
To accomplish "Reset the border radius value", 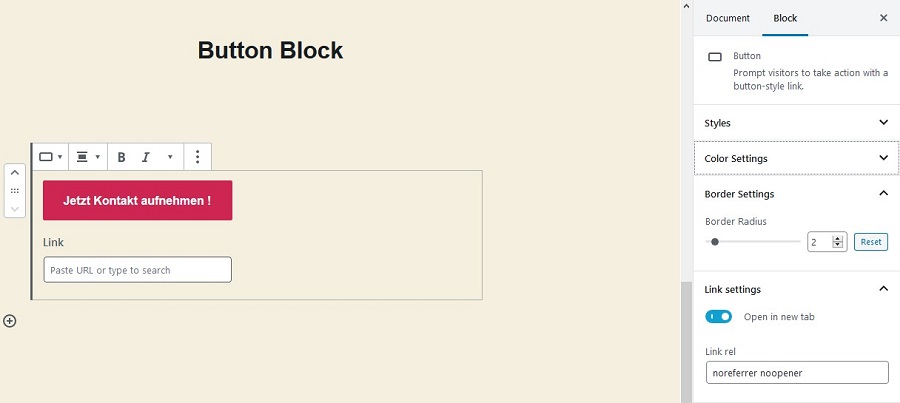I will 871,242.
